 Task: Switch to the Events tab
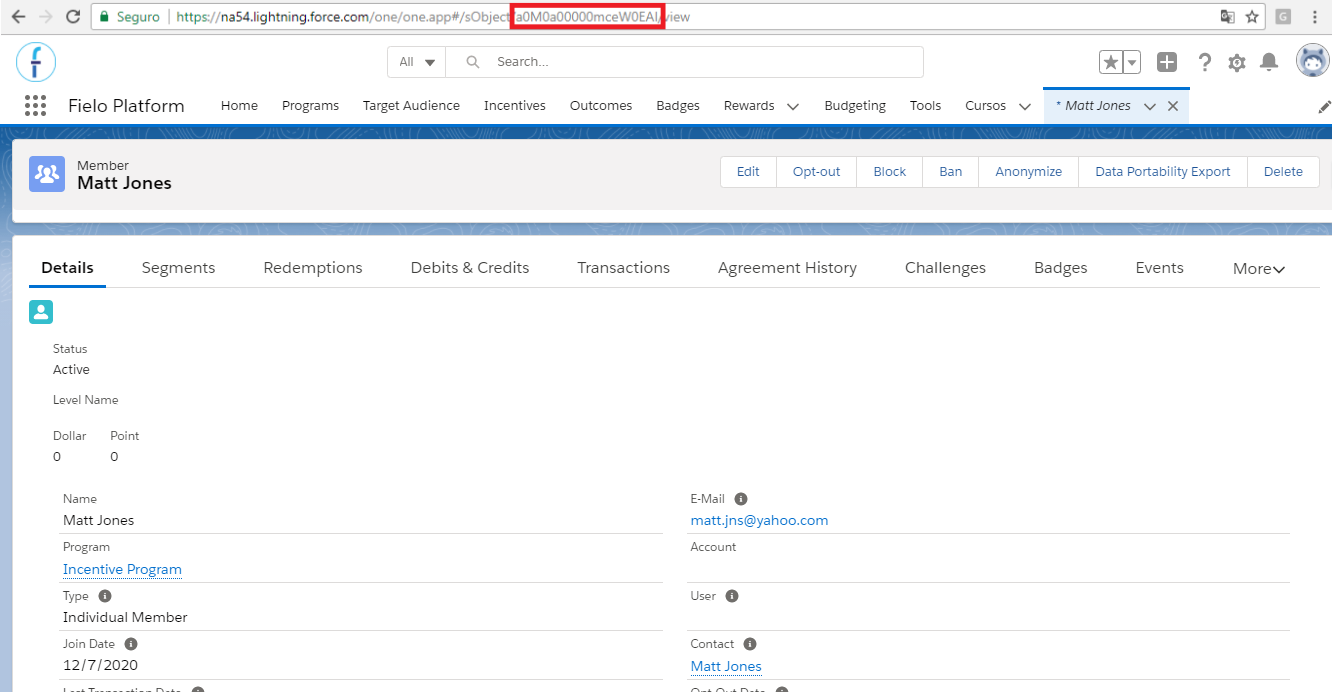tap(1160, 268)
